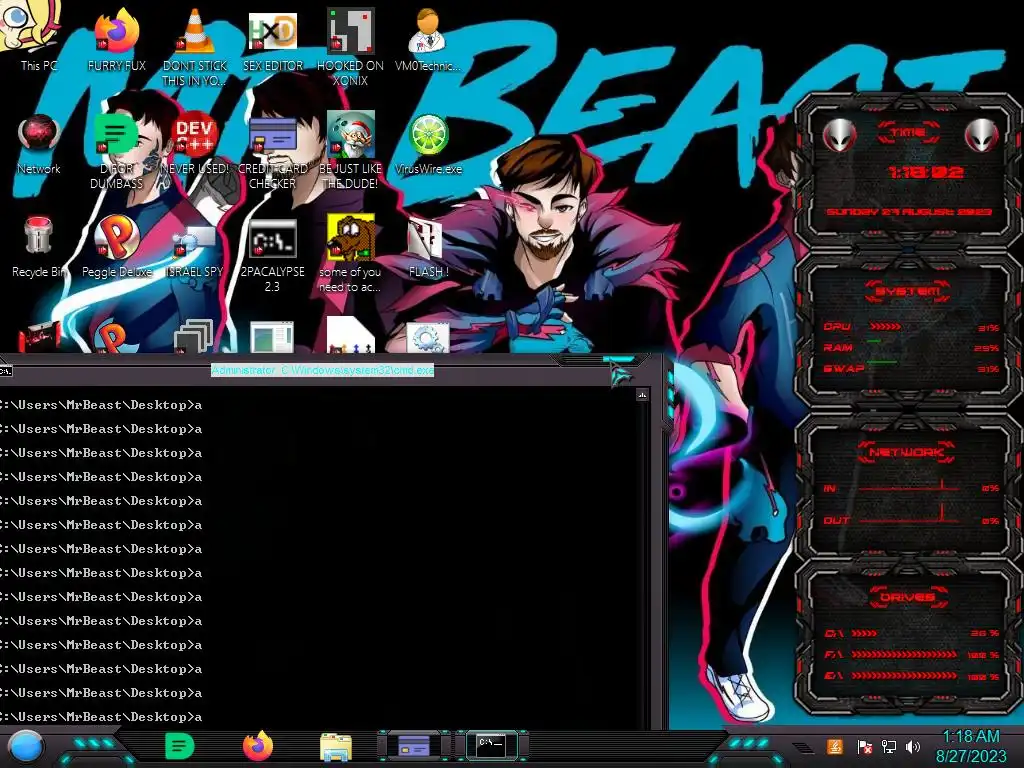Select the BE JUST LIKE THE DUDE icon

[350, 149]
